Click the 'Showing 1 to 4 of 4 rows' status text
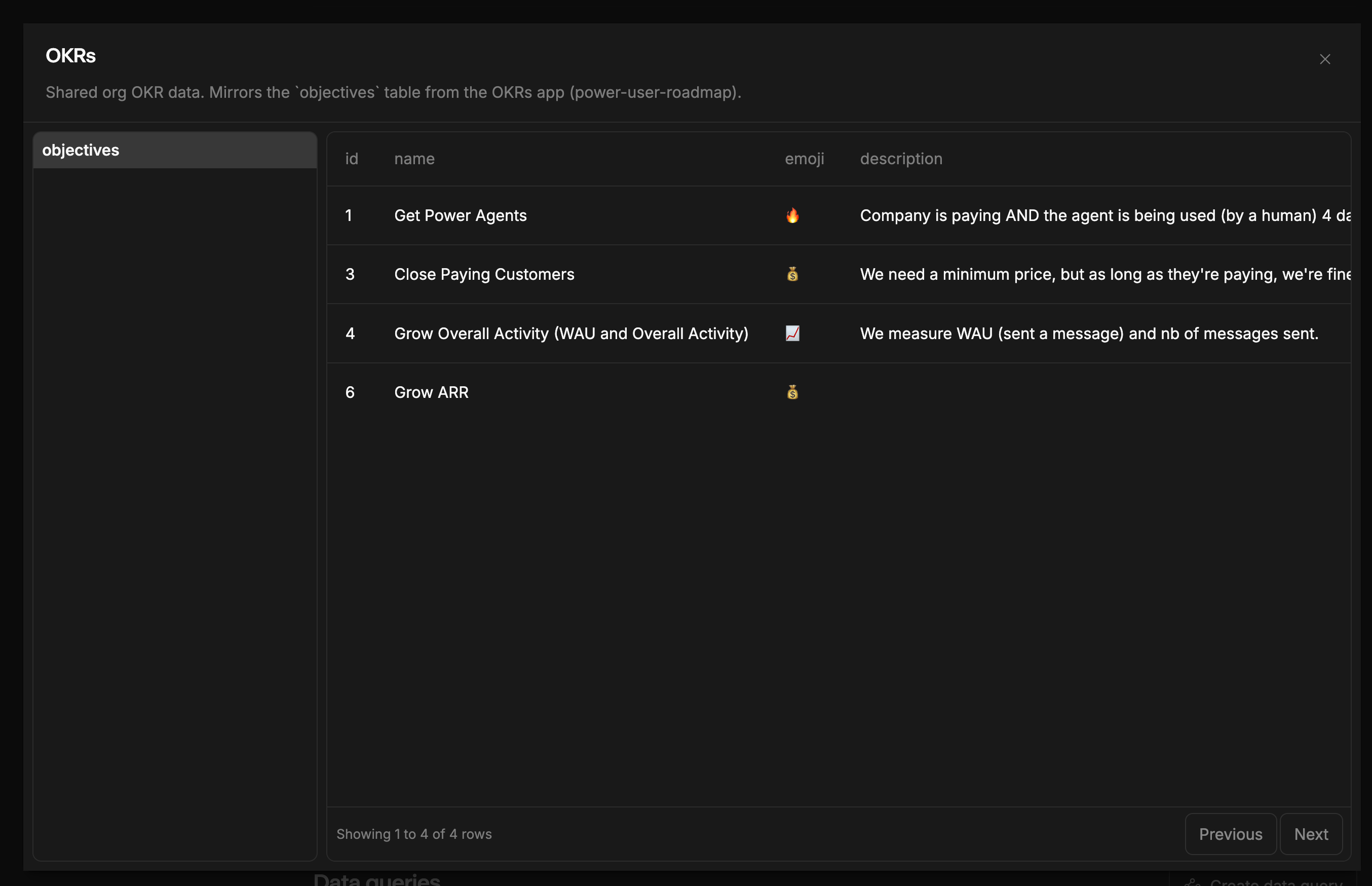 [414, 834]
